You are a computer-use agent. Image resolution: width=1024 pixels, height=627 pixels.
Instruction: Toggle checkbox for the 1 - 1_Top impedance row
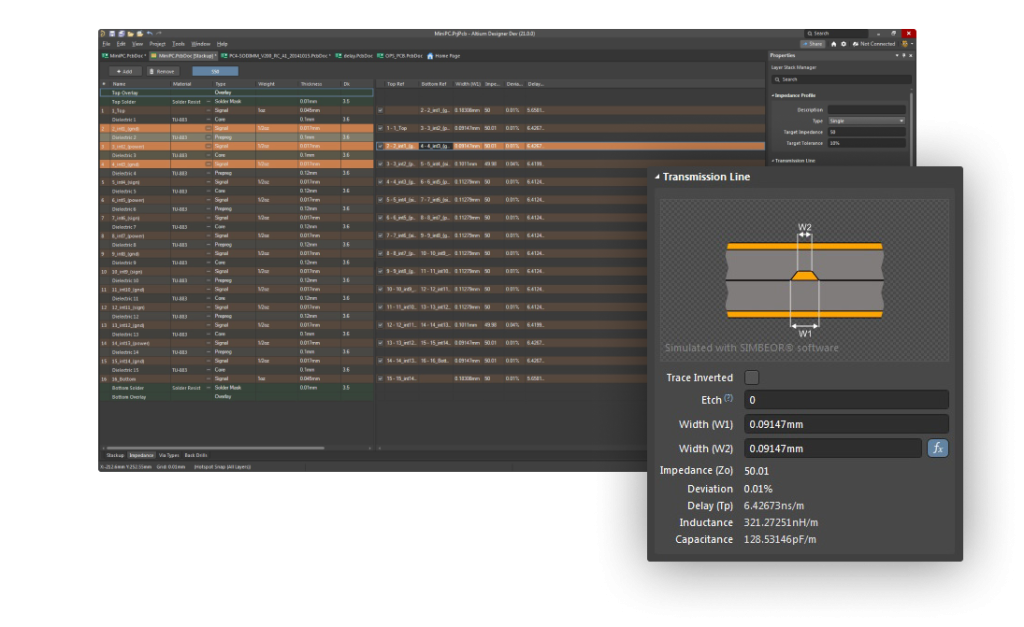381,128
